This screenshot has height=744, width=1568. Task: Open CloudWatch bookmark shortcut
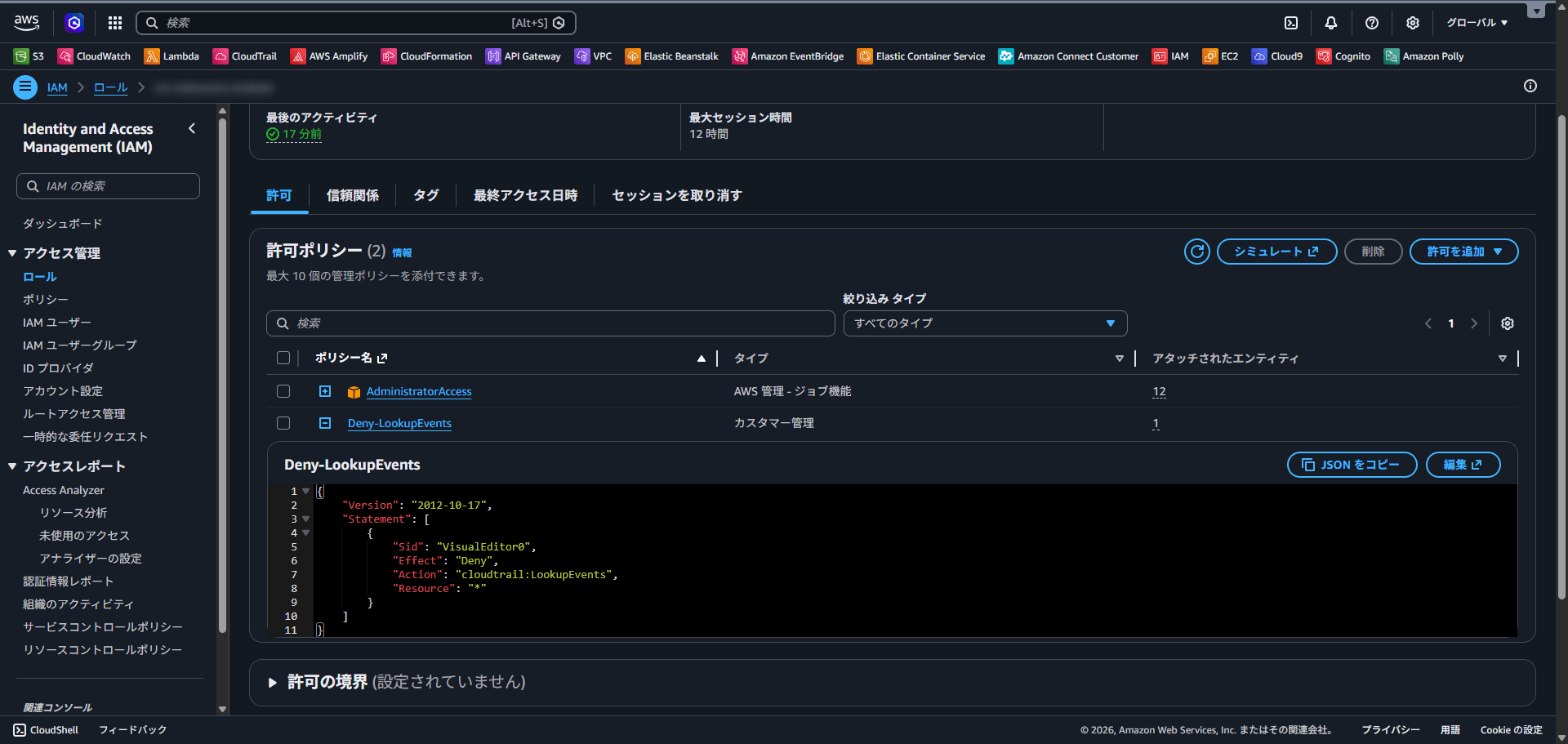point(94,56)
